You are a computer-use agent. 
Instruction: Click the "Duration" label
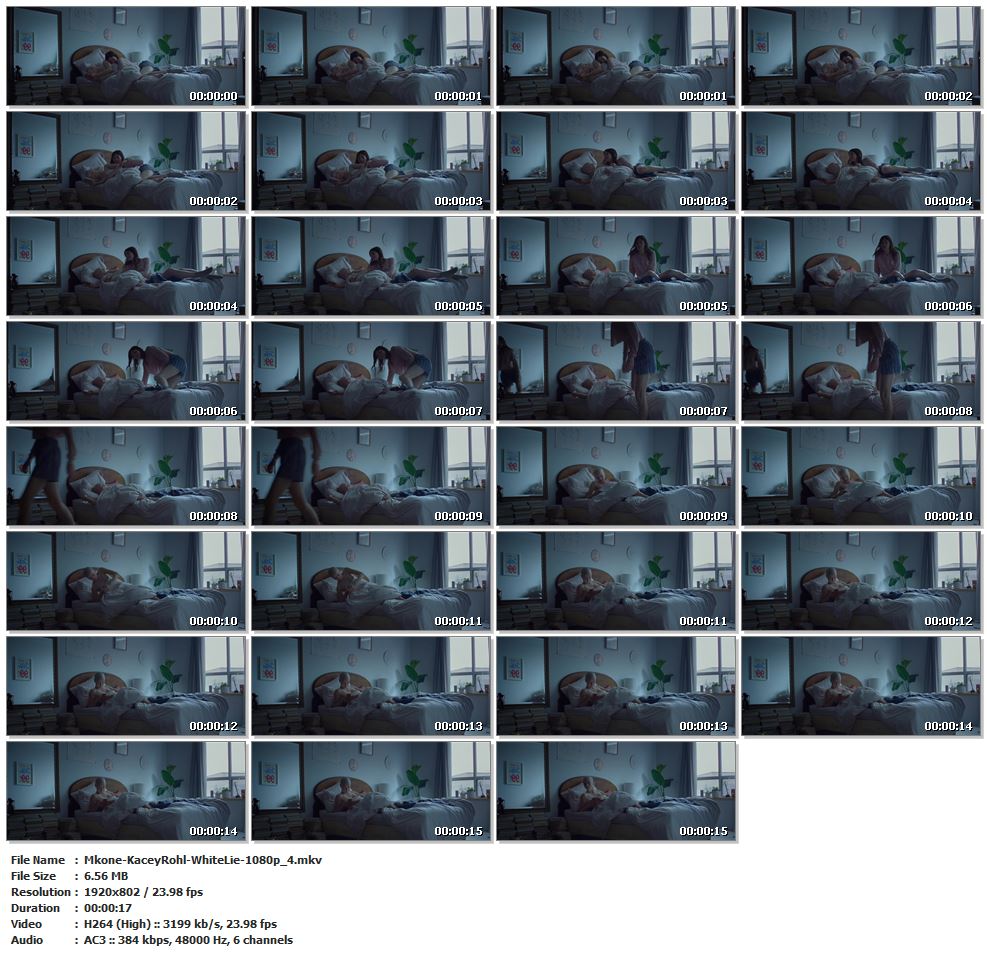[35, 908]
